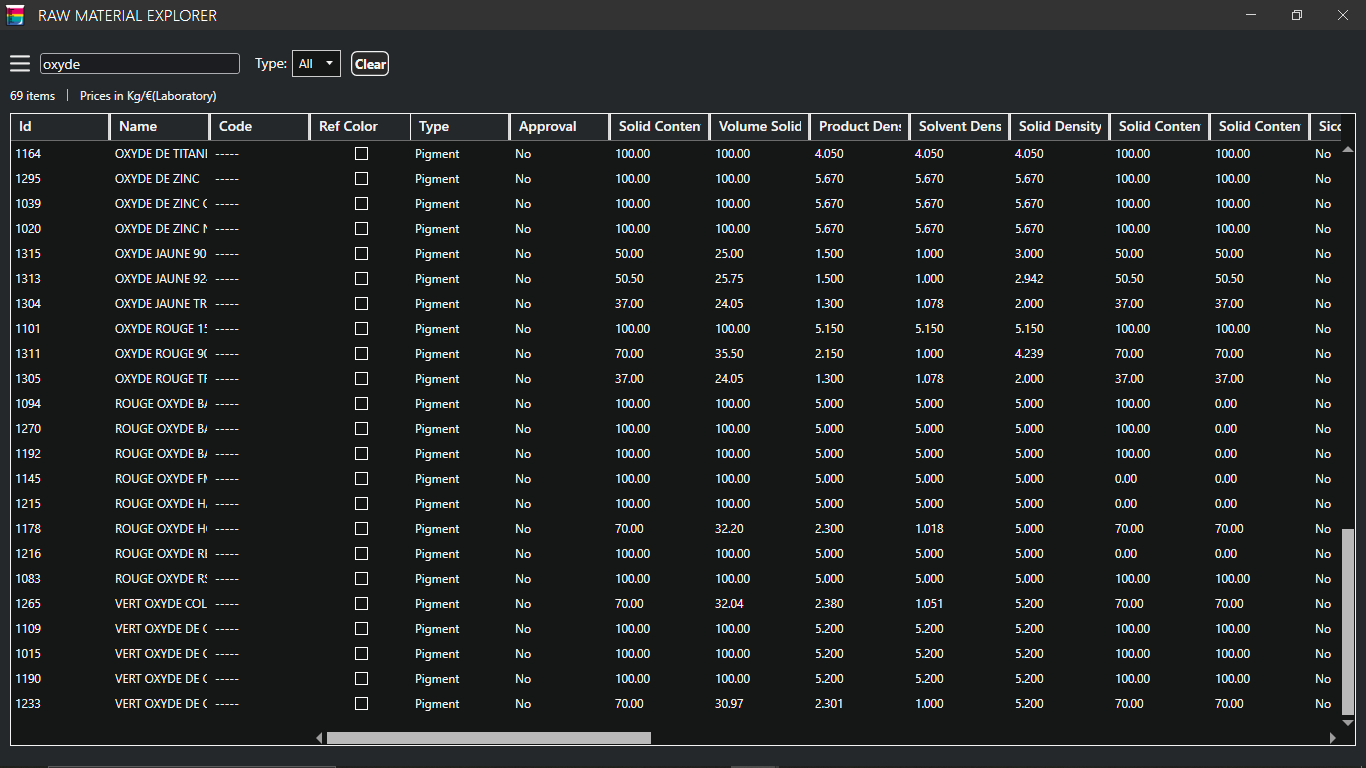Click Id cell 1270

[x=28, y=429]
